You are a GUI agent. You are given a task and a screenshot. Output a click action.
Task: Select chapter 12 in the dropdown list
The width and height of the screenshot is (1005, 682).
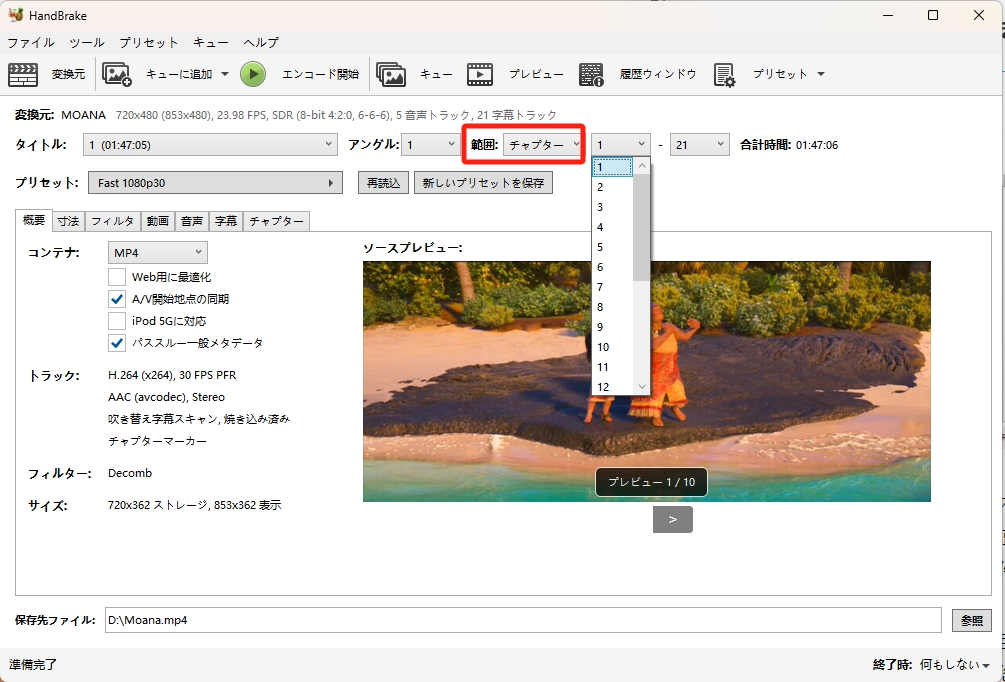coord(613,387)
